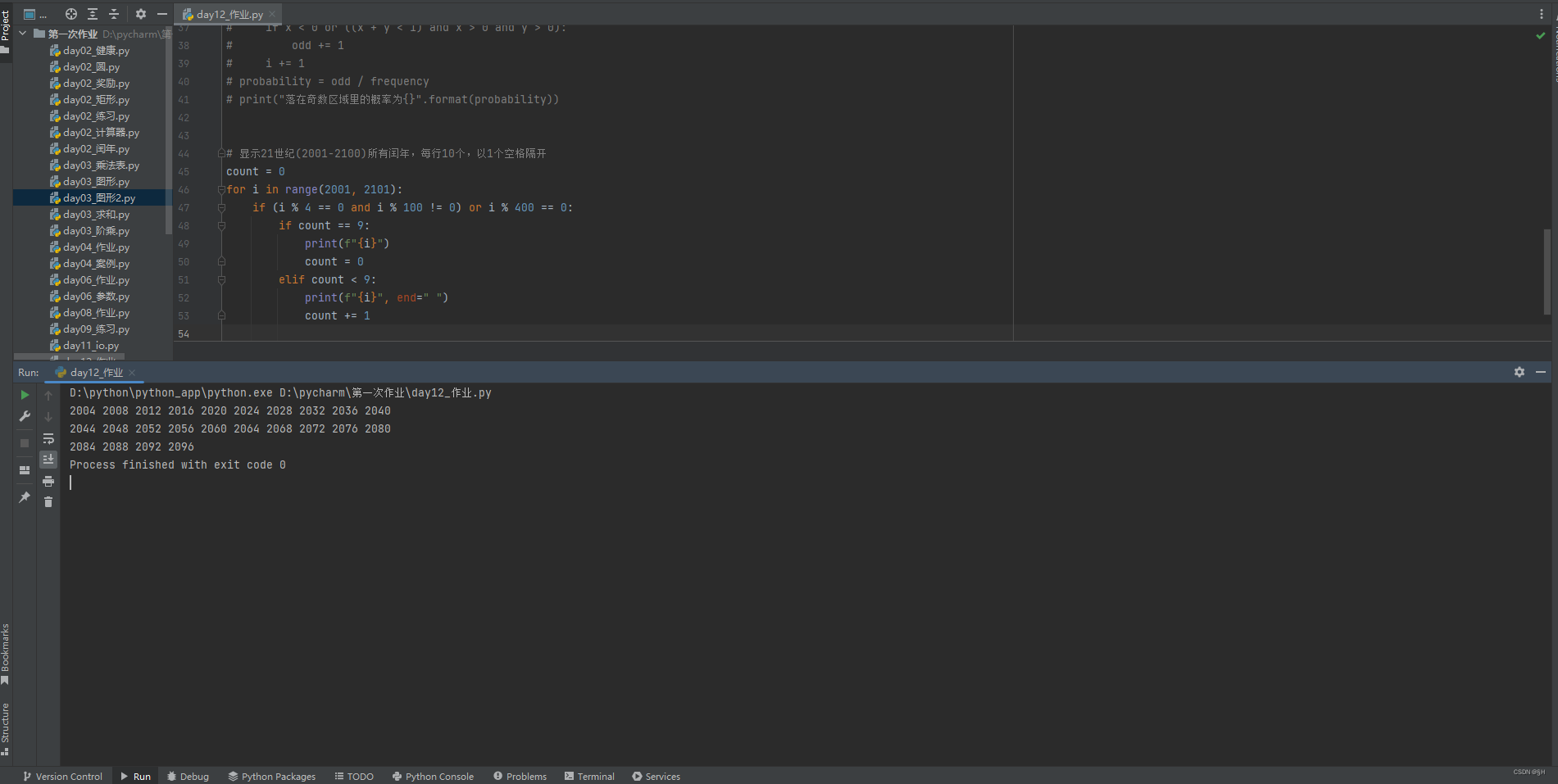Toggle scroll to end in Run console
Screen dimensions: 1558x784
tap(48, 460)
